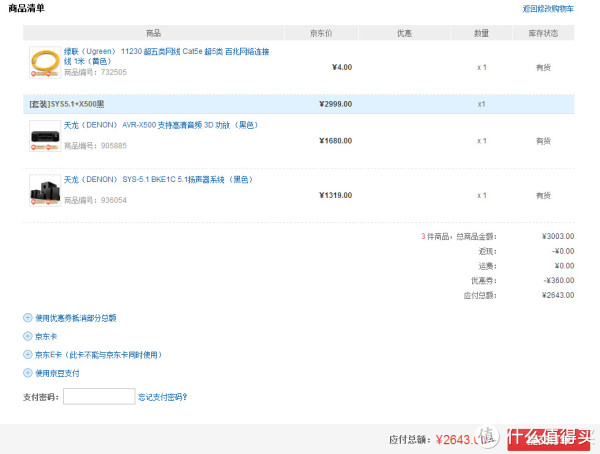Image resolution: width=600 pixels, height=454 pixels.
Task: Select the [套装]SYS5.1+X500黑 bundle row
Action: 298,104
